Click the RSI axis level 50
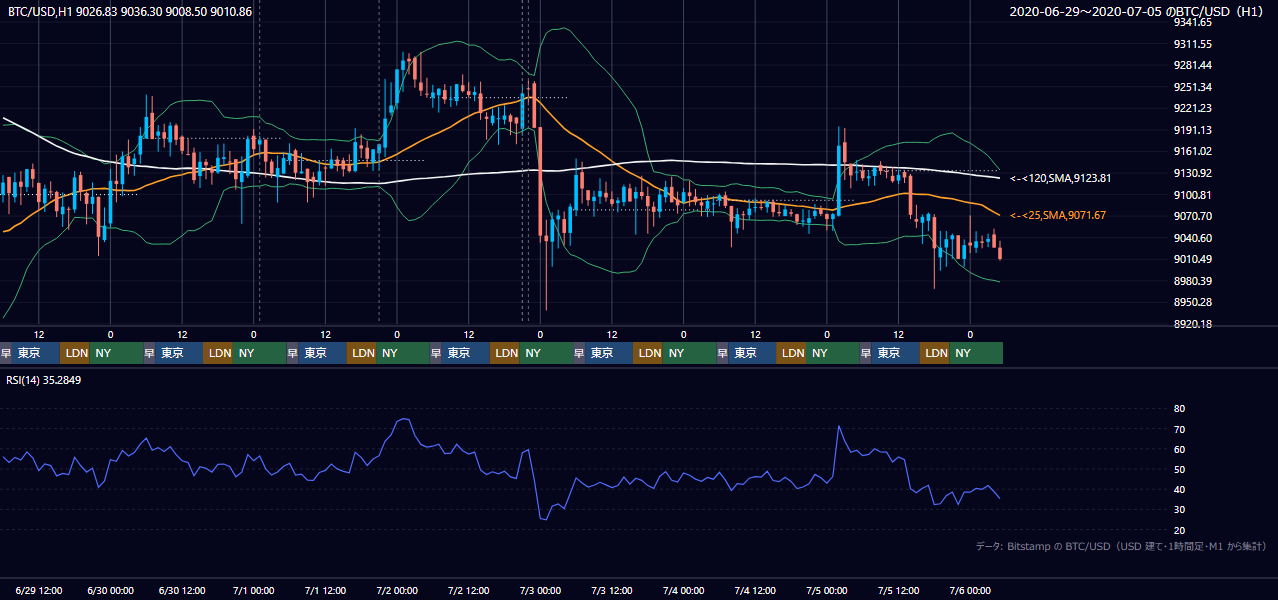1278x600 pixels. coord(1179,469)
